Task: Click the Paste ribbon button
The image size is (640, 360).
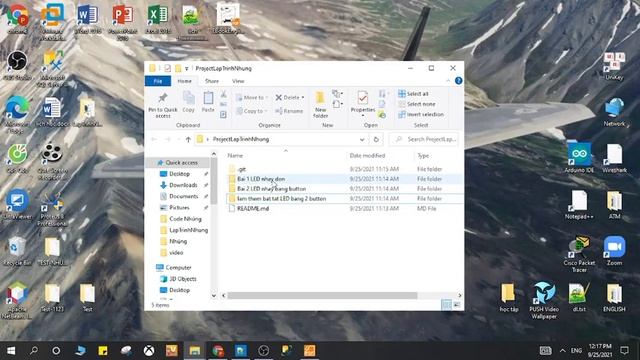Action: [208, 102]
